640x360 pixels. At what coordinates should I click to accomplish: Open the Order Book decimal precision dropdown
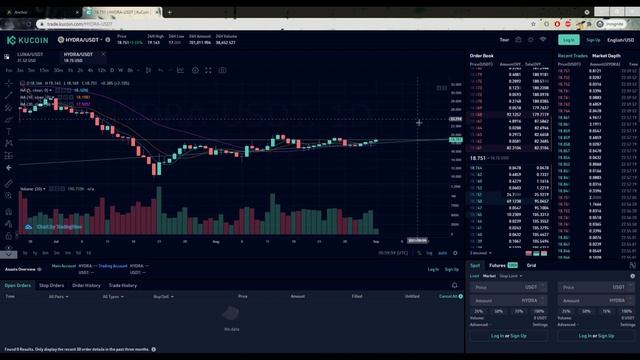pos(480,253)
